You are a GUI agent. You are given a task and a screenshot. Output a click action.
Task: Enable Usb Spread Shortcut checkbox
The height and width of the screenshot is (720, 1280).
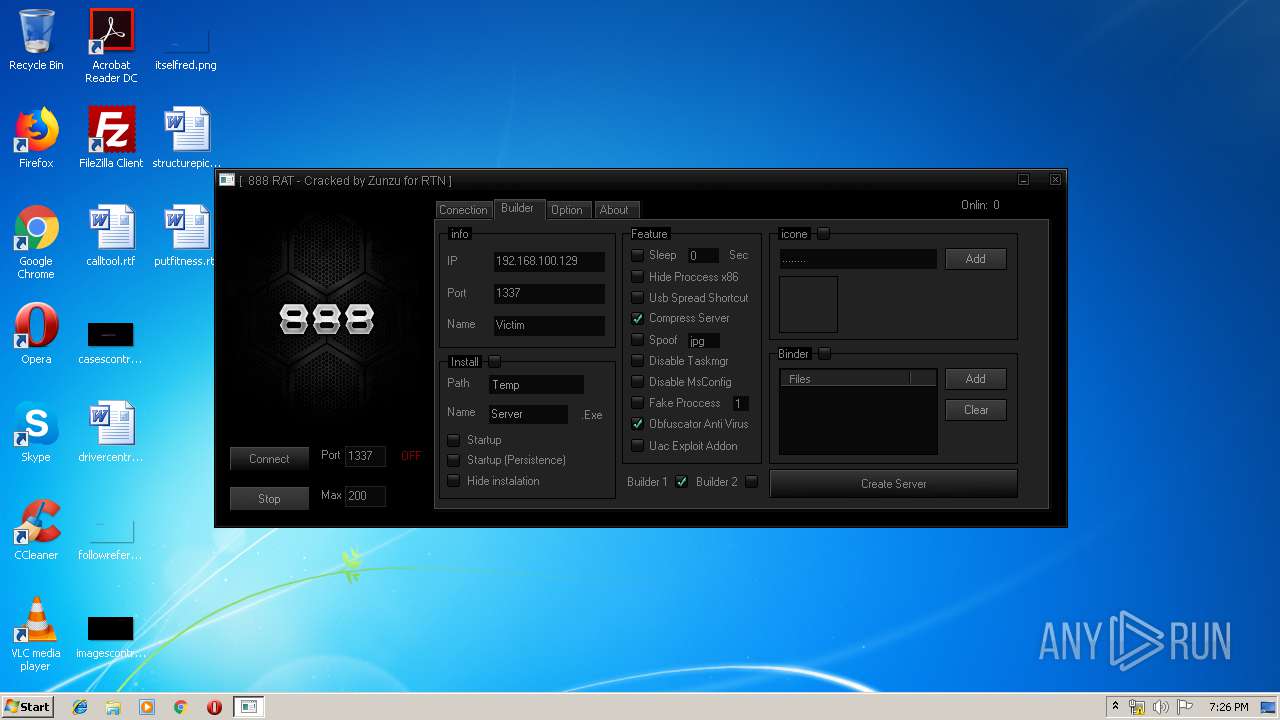[637, 298]
